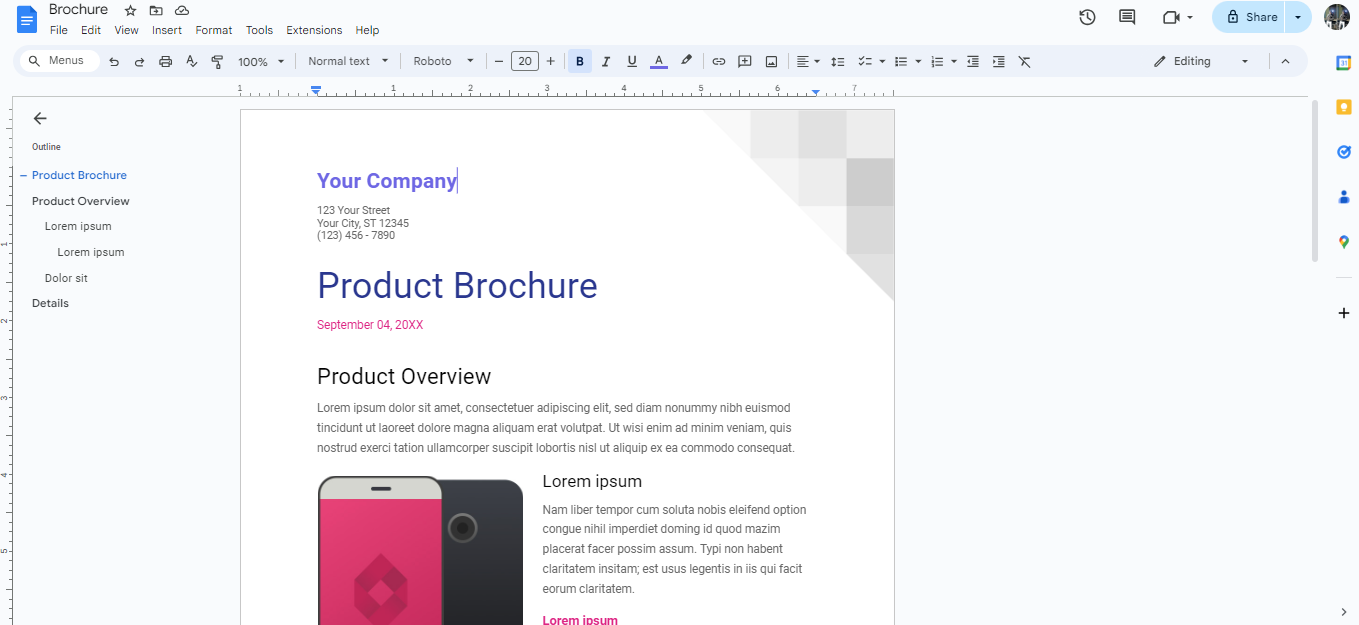Decrease the indent
The image size is (1359, 625).
pyautogui.click(x=972, y=61)
